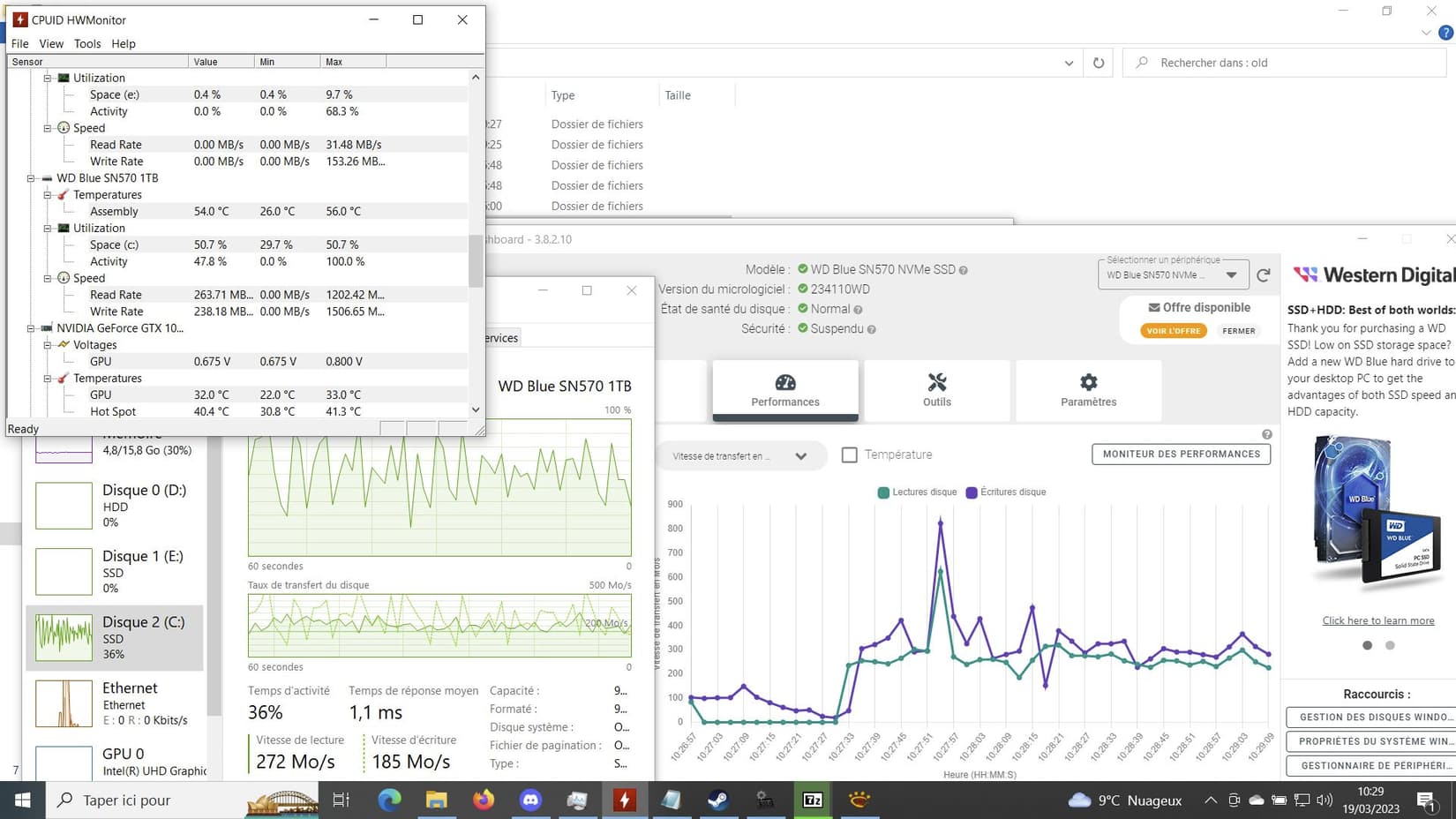The width and height of the screenshot is (1456, 819).
Task: Refresh the WD Dashboard device list icon
Action: tap(1263, 275)
